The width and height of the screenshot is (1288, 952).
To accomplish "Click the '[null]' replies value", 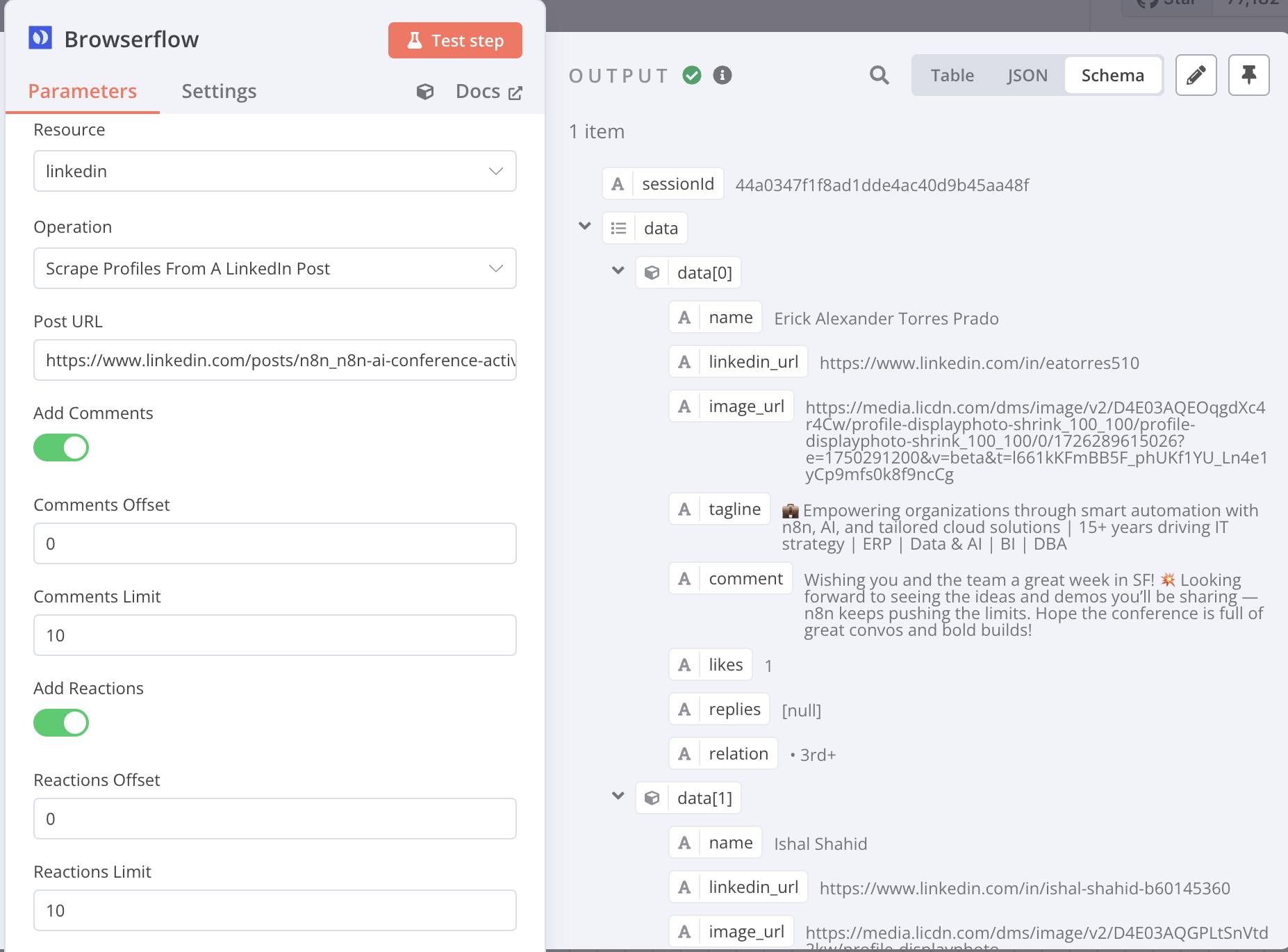I will click(x=802, y=710).
